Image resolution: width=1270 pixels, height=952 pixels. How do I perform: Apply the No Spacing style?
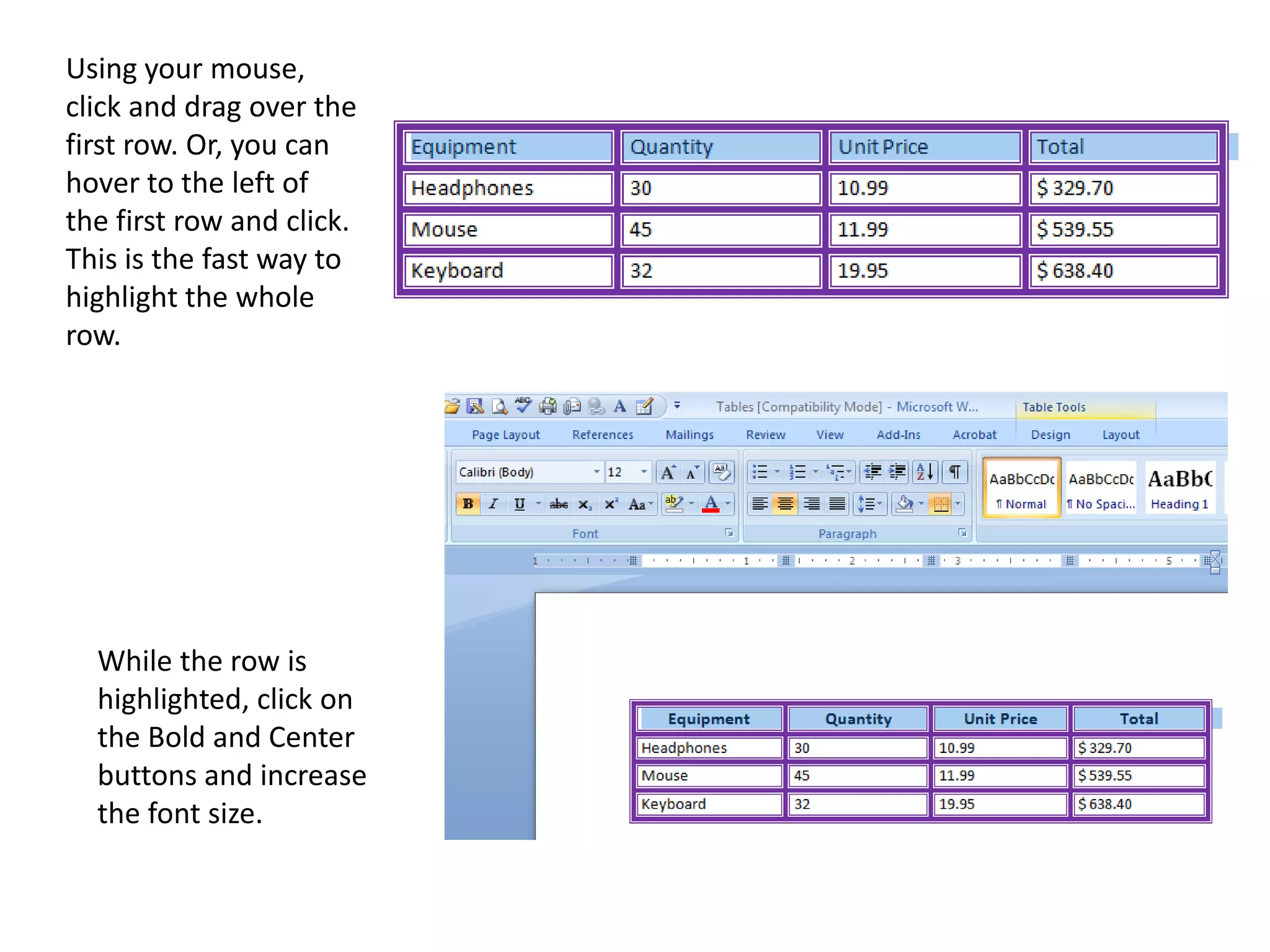[x=1101, y=488]
